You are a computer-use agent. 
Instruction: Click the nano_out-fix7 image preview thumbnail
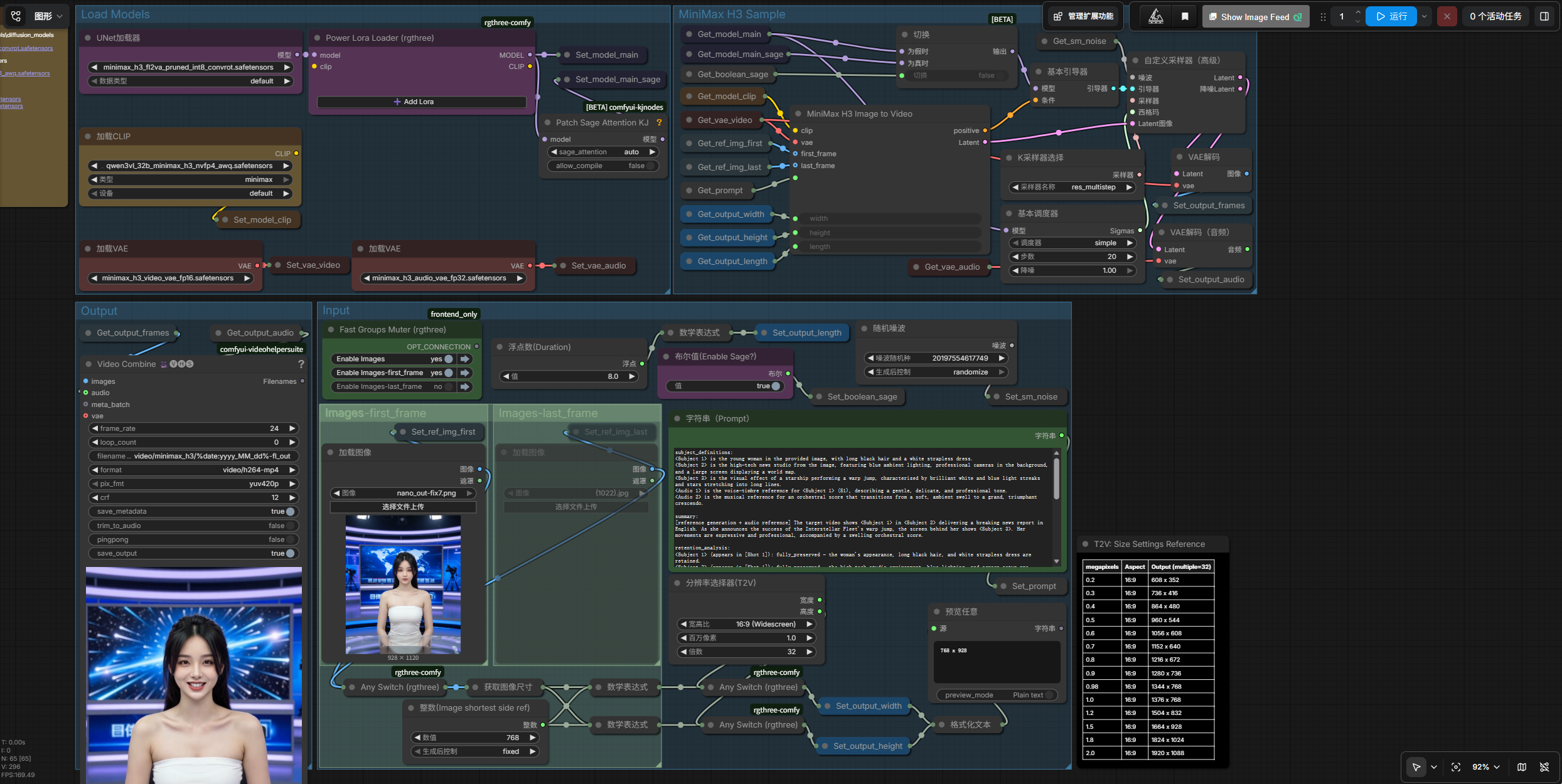[x=403, y=585]
